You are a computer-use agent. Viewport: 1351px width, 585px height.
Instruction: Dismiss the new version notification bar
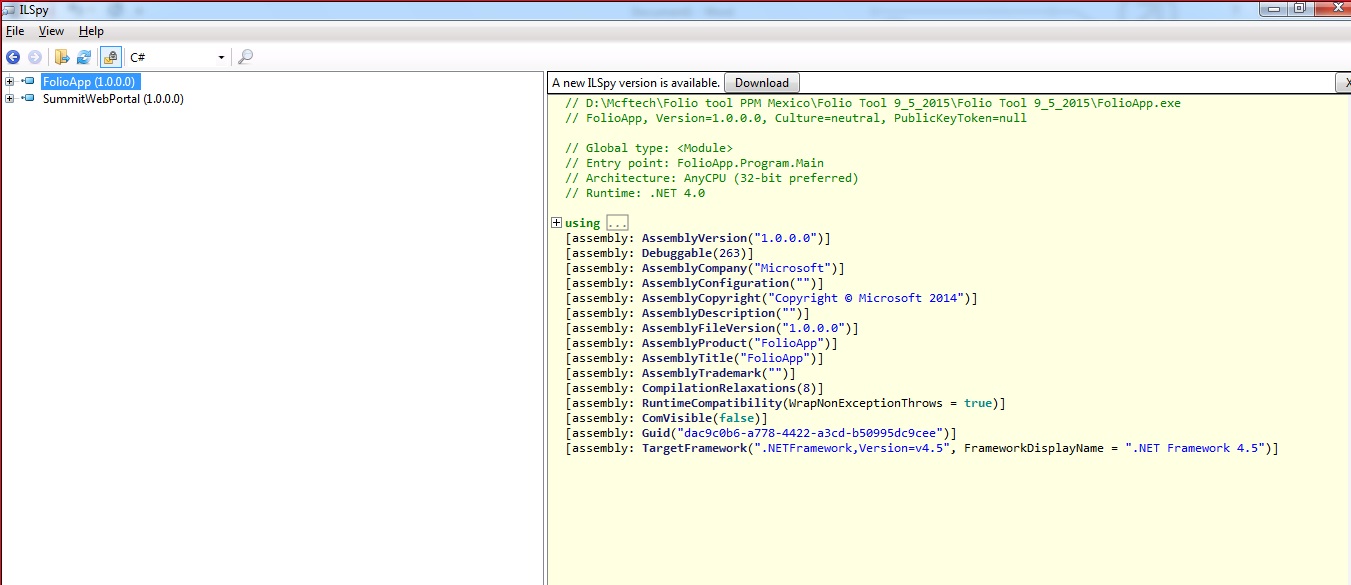(x=1343, y=83)
